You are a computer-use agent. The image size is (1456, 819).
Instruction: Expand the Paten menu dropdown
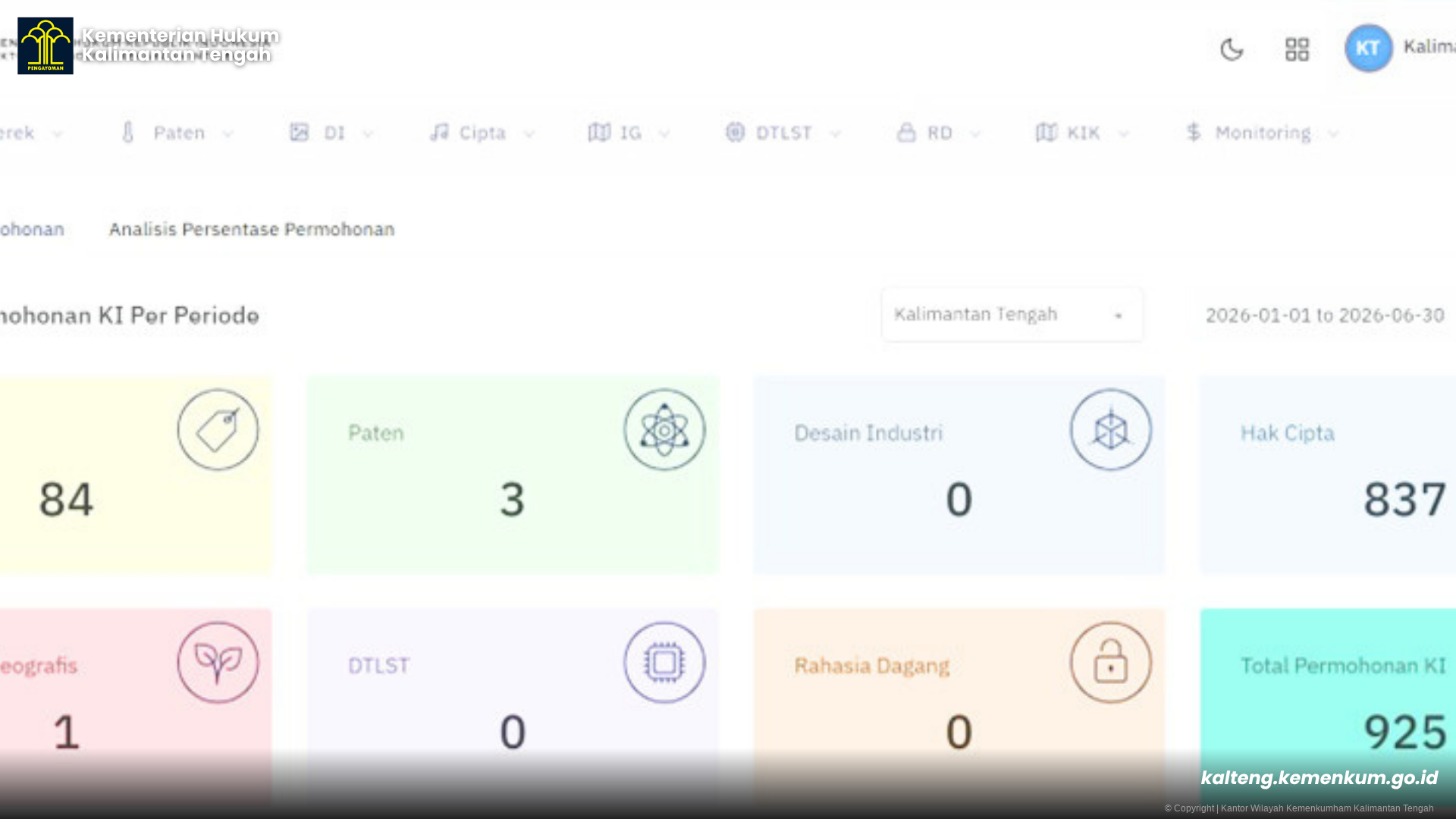point(177,133)
